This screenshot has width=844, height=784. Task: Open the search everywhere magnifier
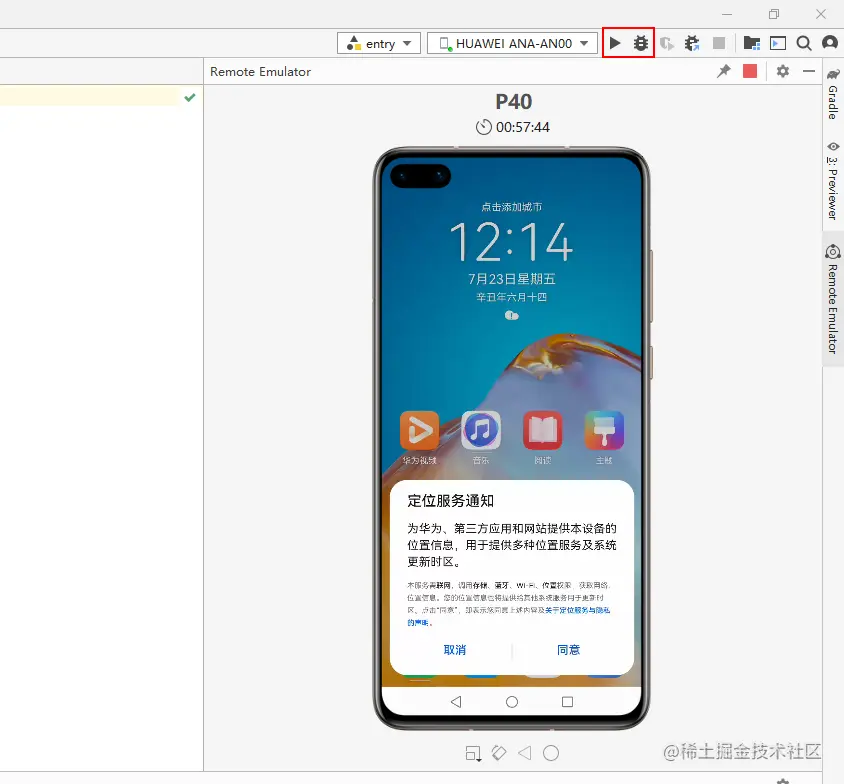click(804, 43)
